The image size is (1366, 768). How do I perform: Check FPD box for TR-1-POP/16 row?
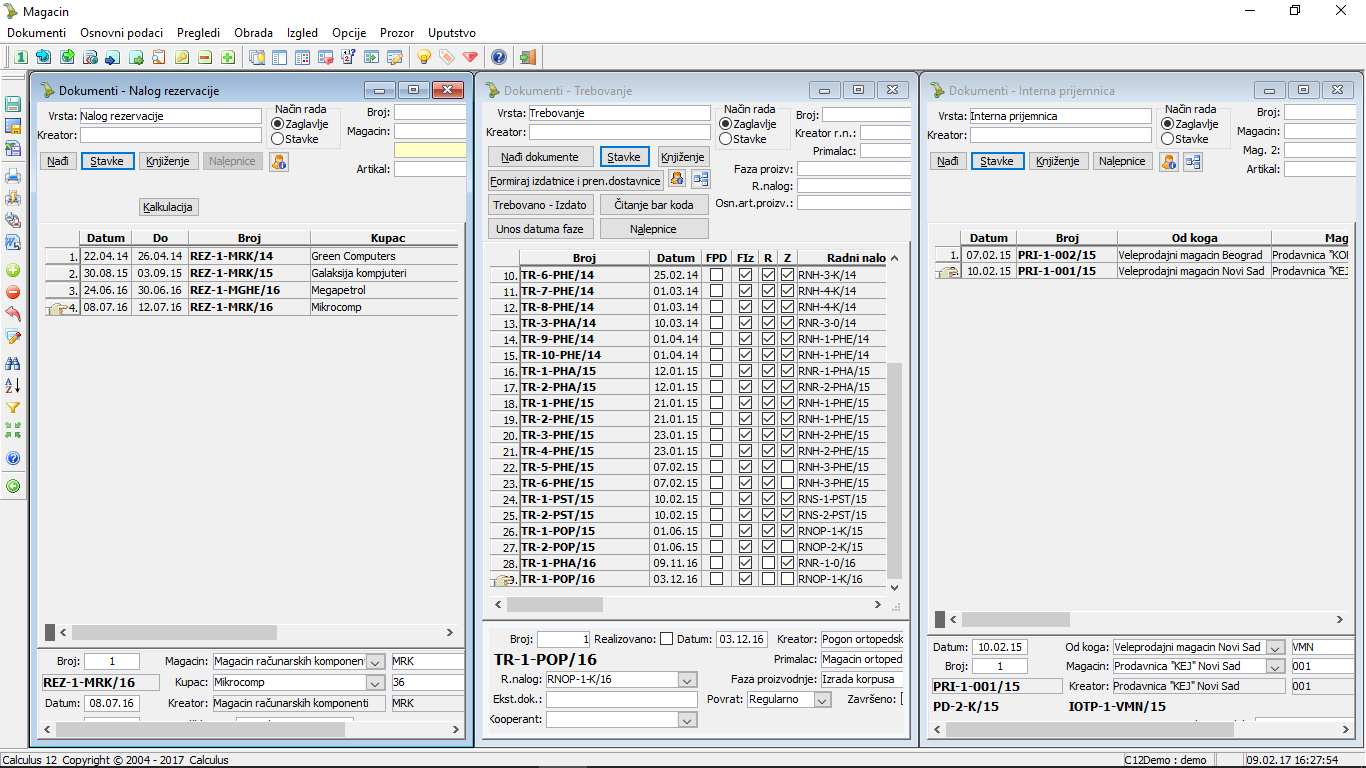pyautogui.click(x=716, y=579)
